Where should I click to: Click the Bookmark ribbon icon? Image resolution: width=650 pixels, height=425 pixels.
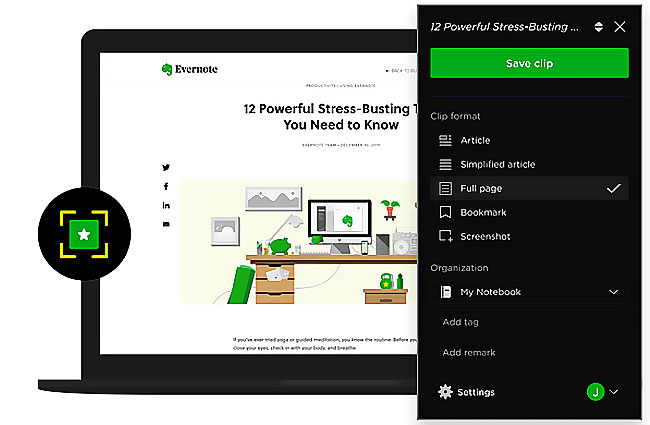[445, 212]
